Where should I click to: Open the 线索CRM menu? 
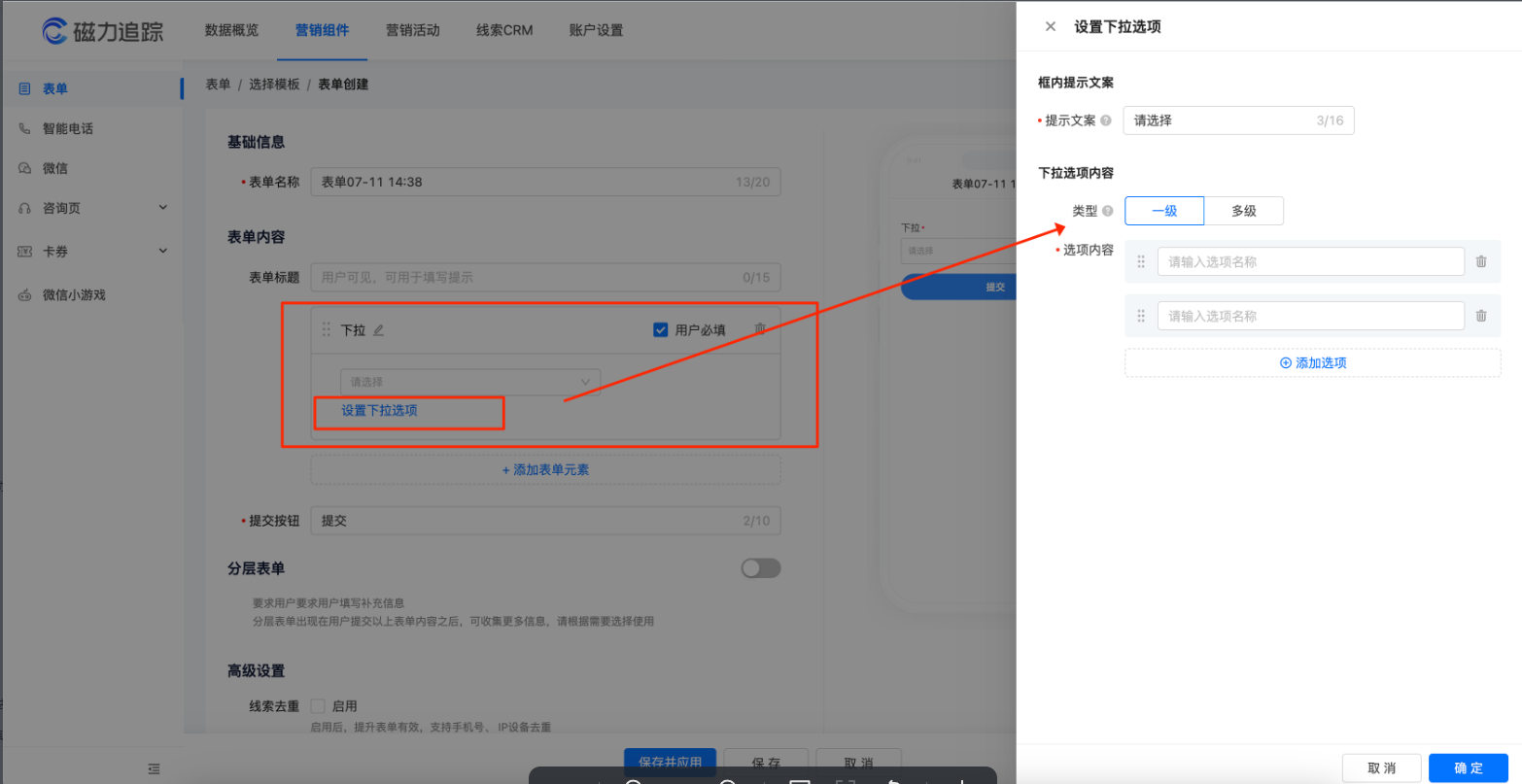pos(503,30)
